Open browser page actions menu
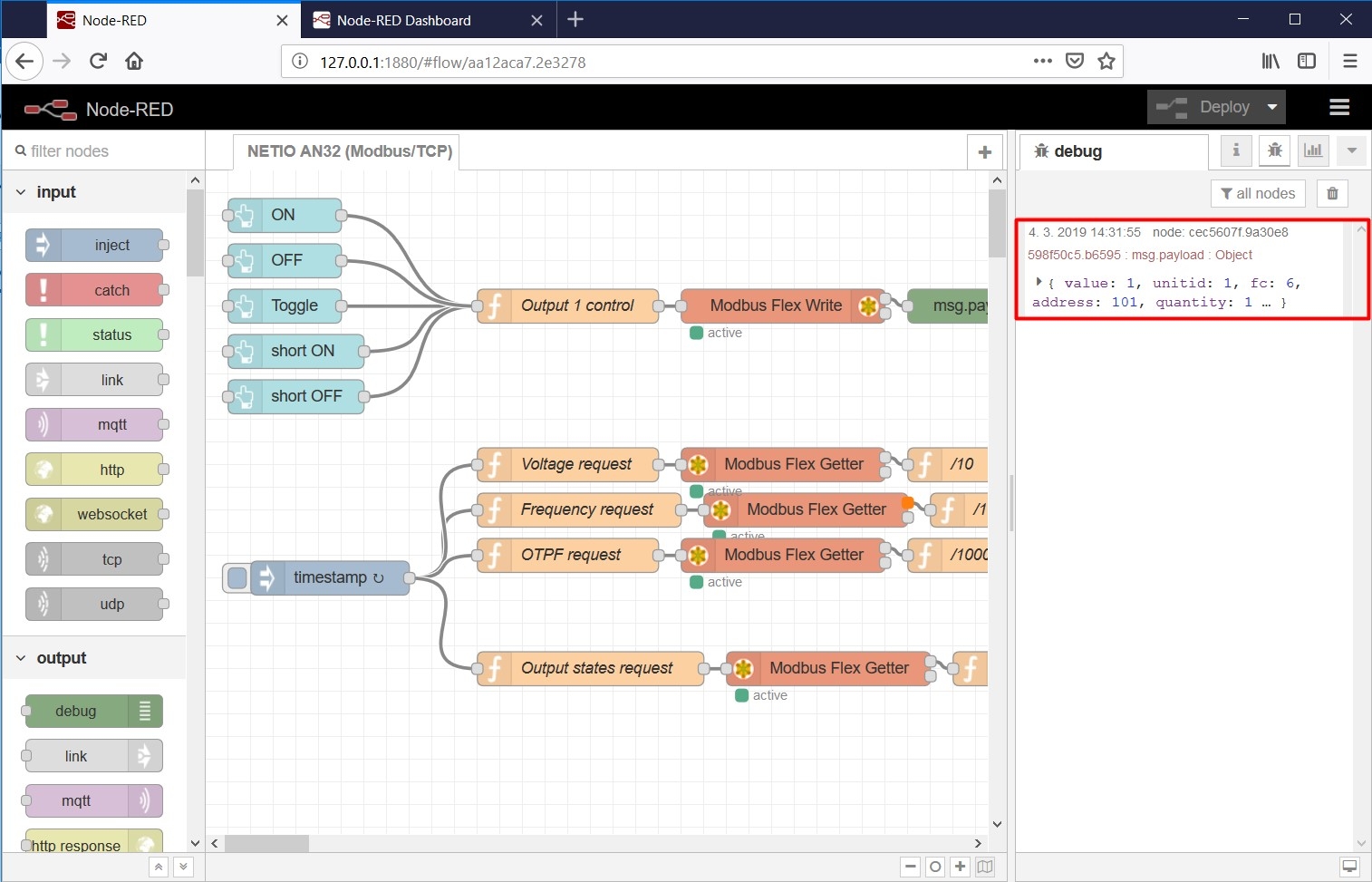1372x882 pixels. click(x=1043, y=61)
